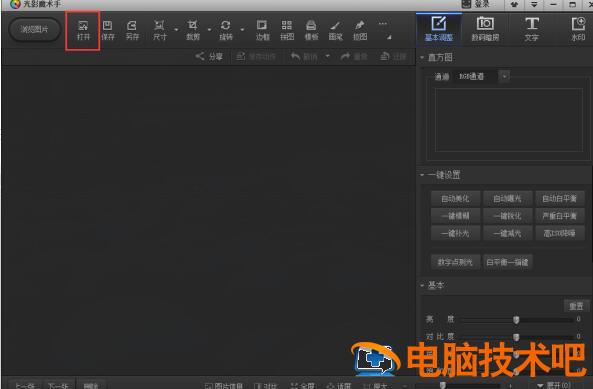Apply 自动白平衡 auto white balance
The width and height of the screenshot is (593, 389).
[560, 198]
